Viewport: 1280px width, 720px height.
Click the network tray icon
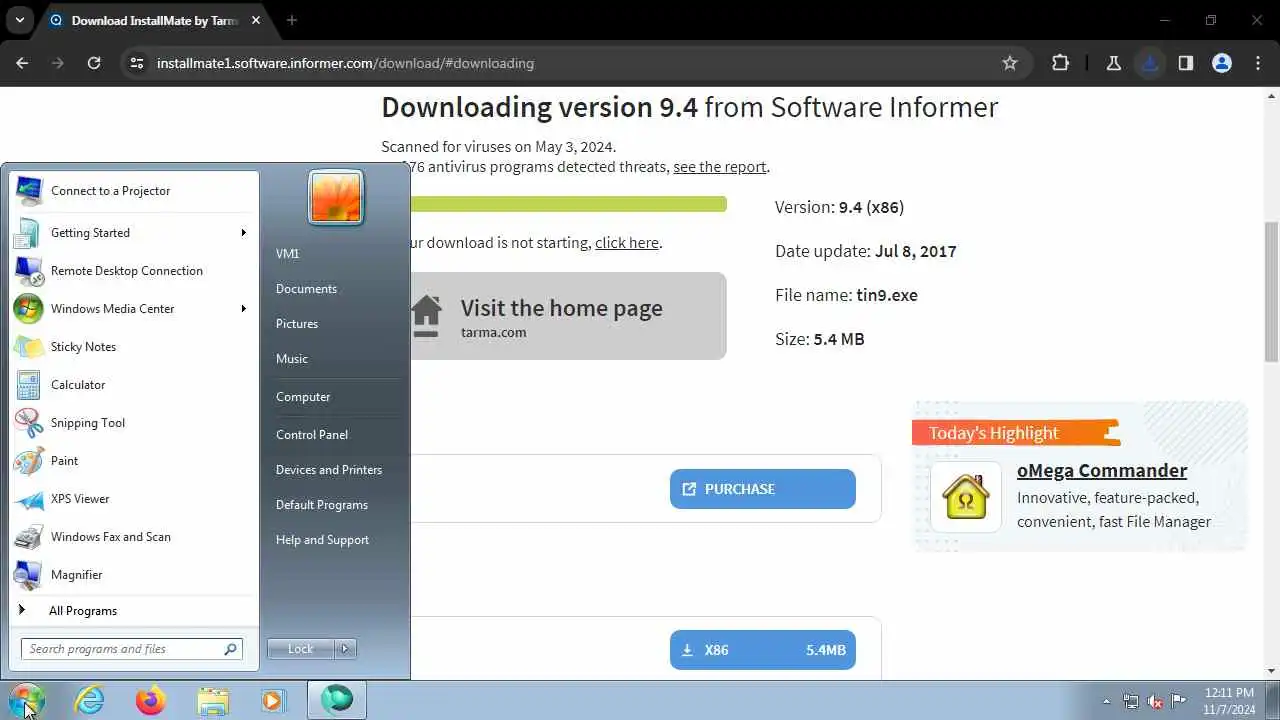(x=1131, y=701)
